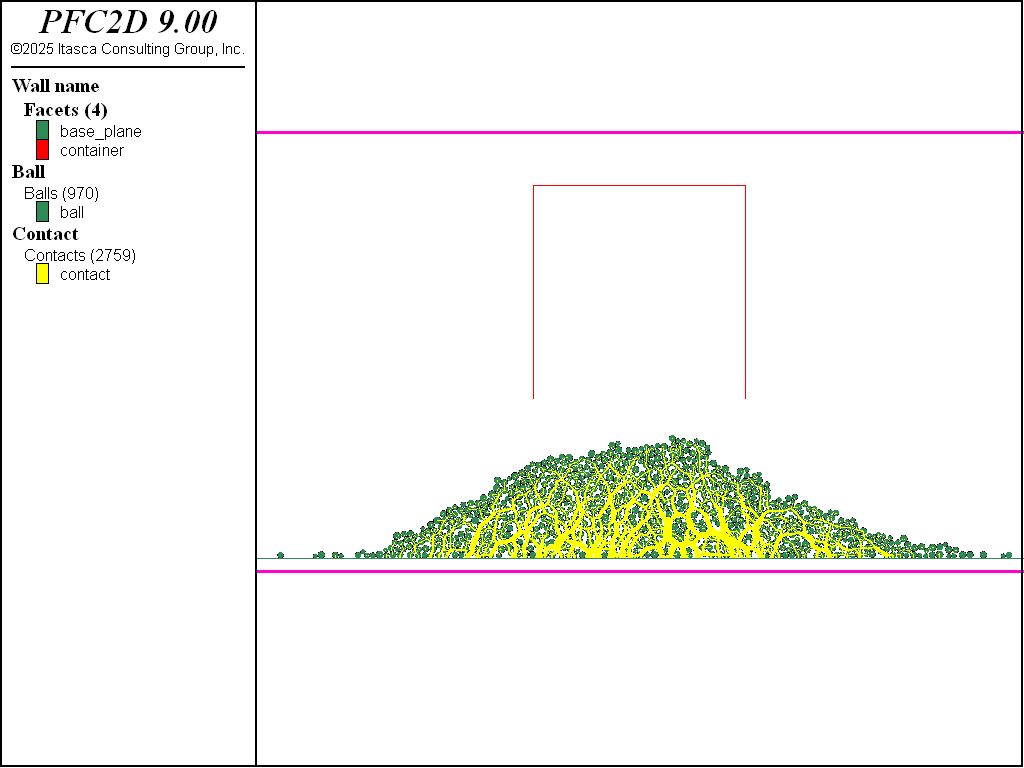
Task: Select the 'Ball' legend heading
Action: (29, 172)
